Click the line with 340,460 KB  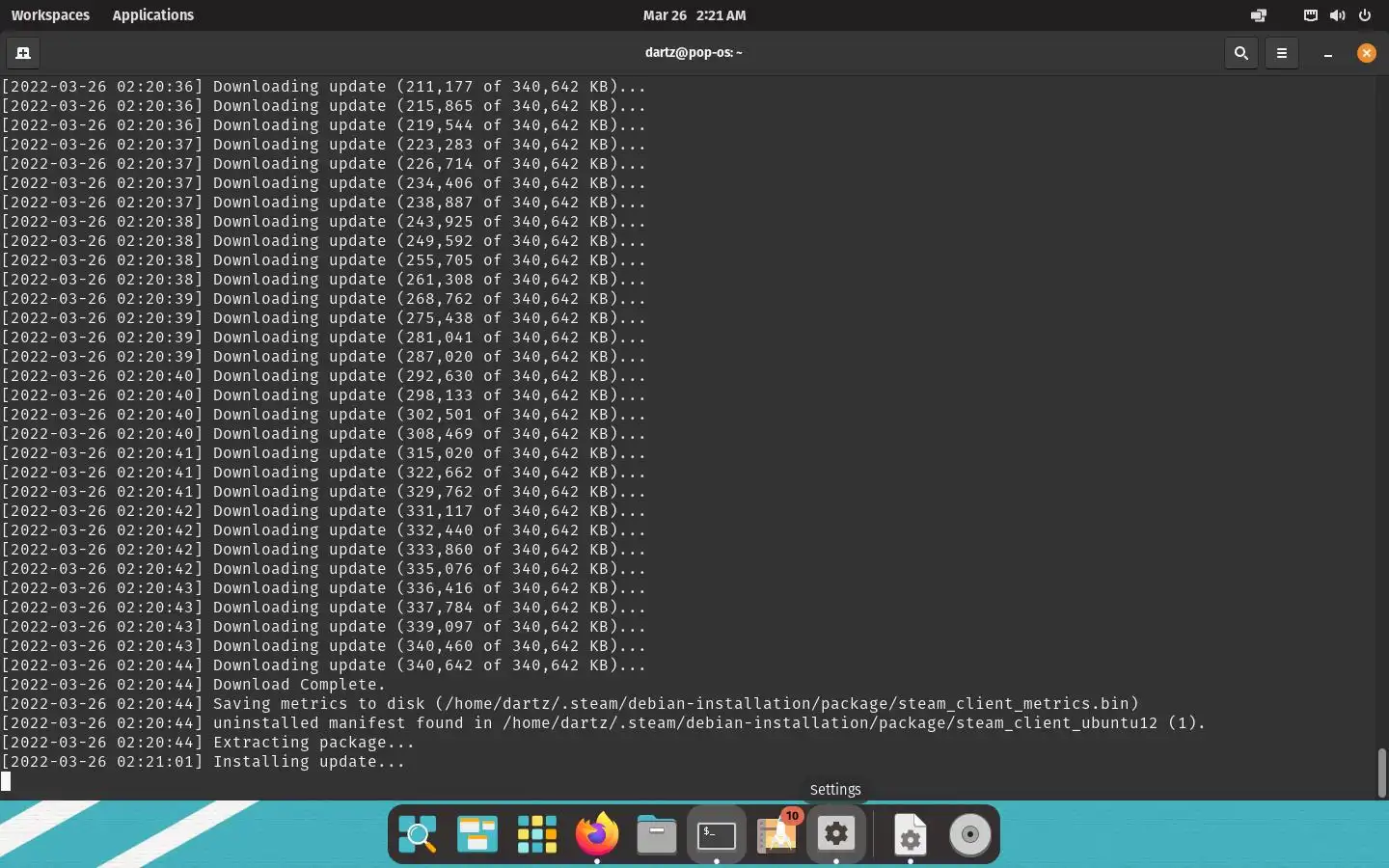pos(323,646)
